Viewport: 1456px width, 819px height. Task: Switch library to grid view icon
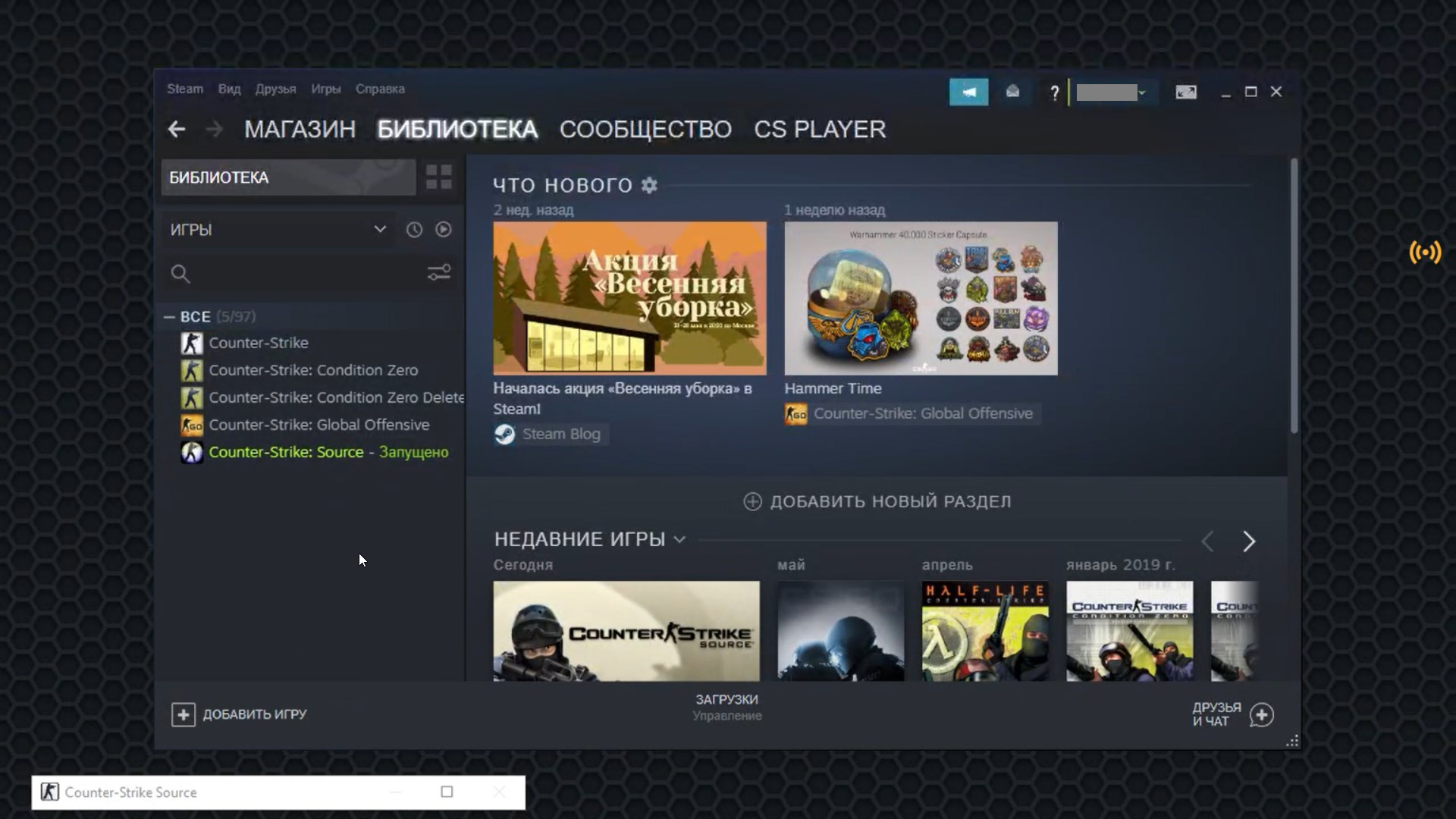click(x=438, y=177)
